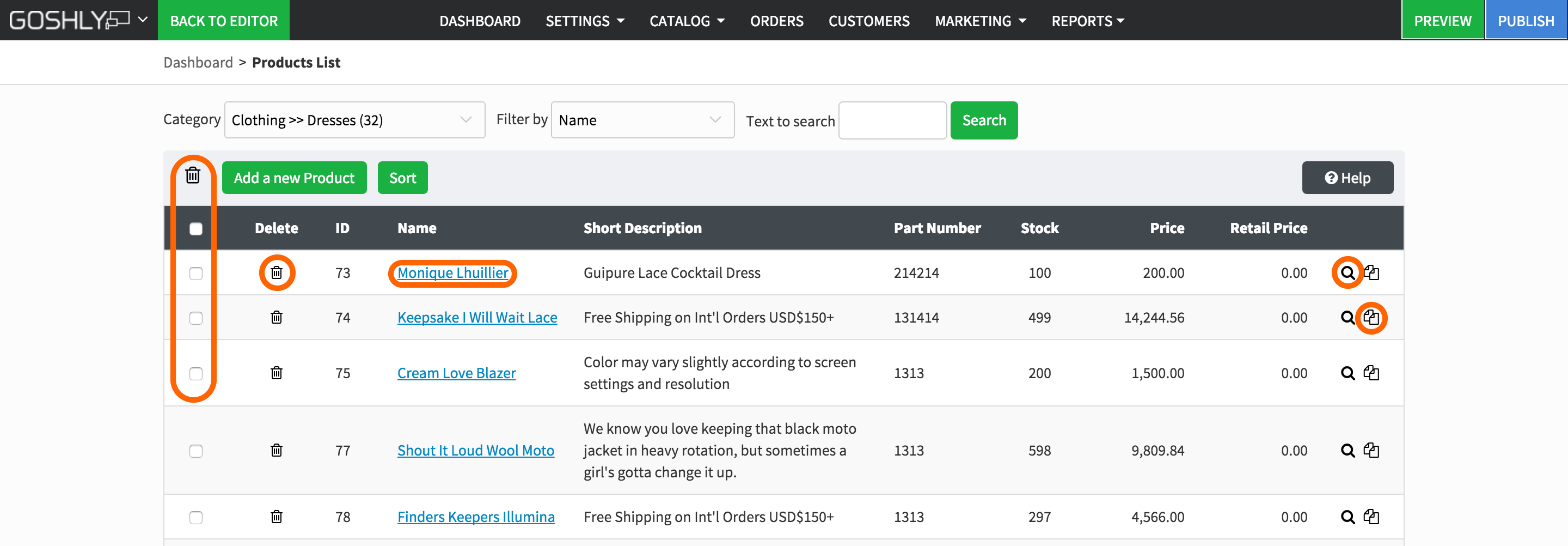The image size is (1568, 546).
Task: Open the Filter by Name dropdown
Action: click(x=642, y=120)
